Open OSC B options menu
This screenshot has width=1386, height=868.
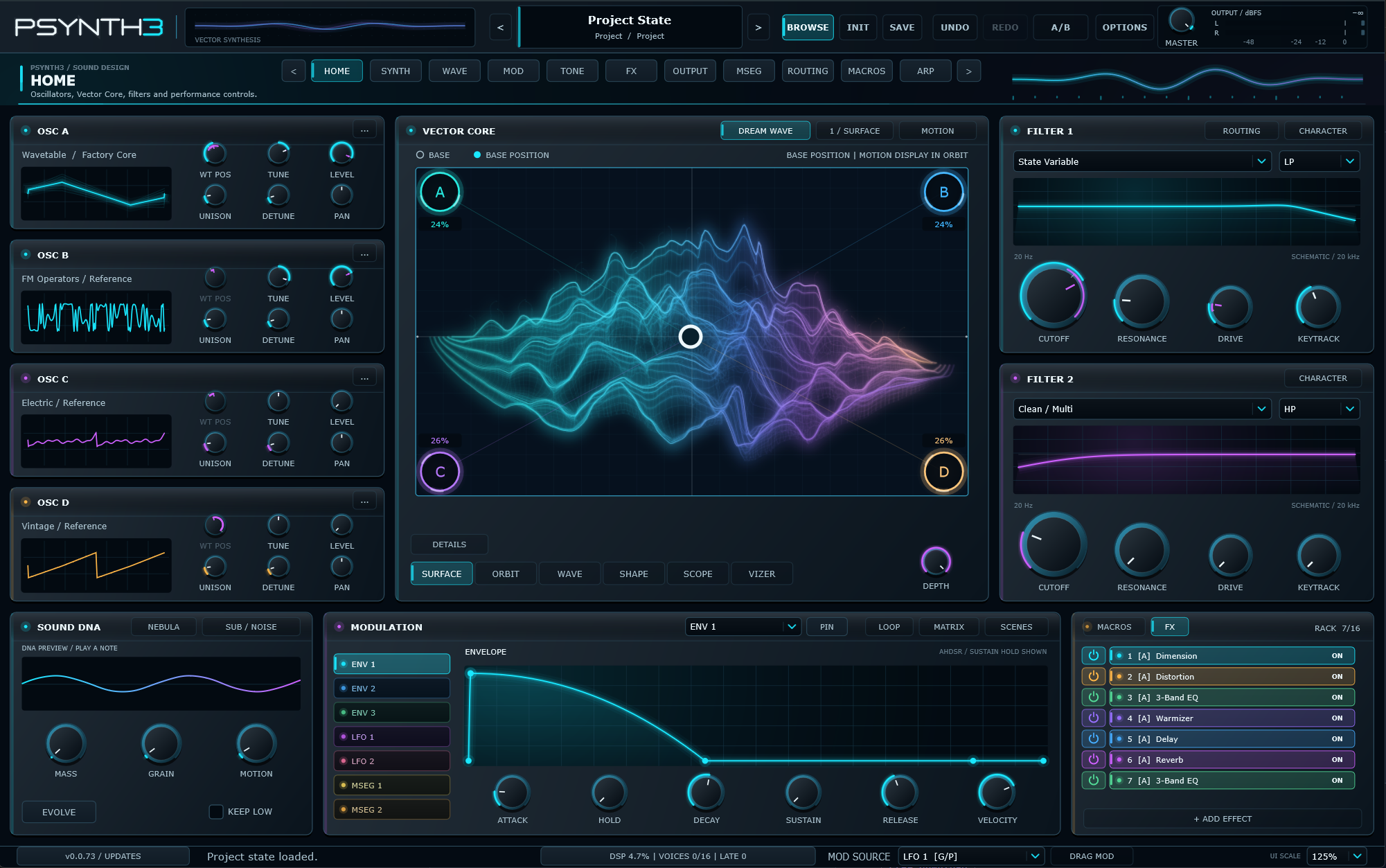pyautogui.click(x=364, y=254)
